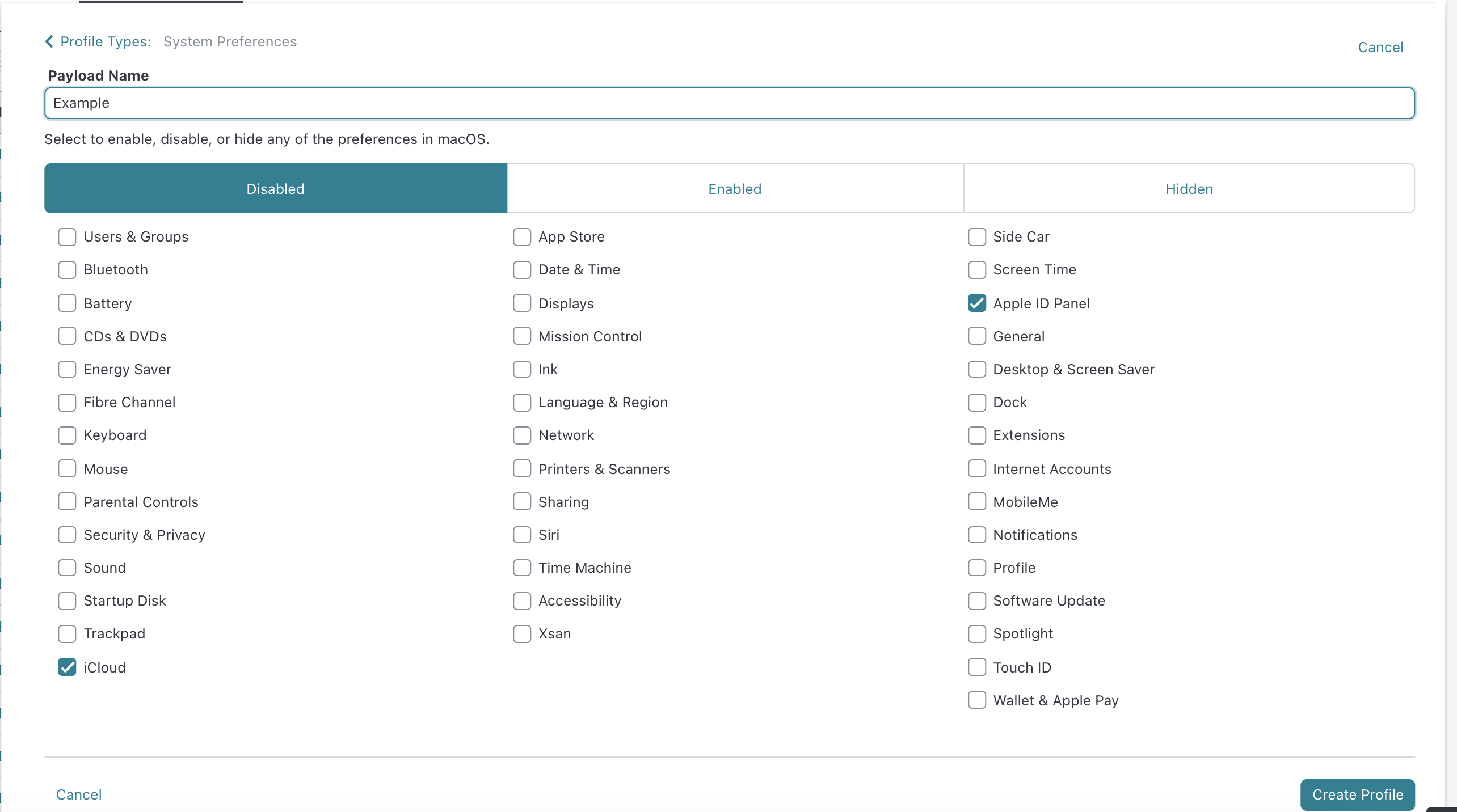This screenshot has width=1457, height=812.
Task: Tick the Sound checkbox
Action: click(x=67, y=568)
